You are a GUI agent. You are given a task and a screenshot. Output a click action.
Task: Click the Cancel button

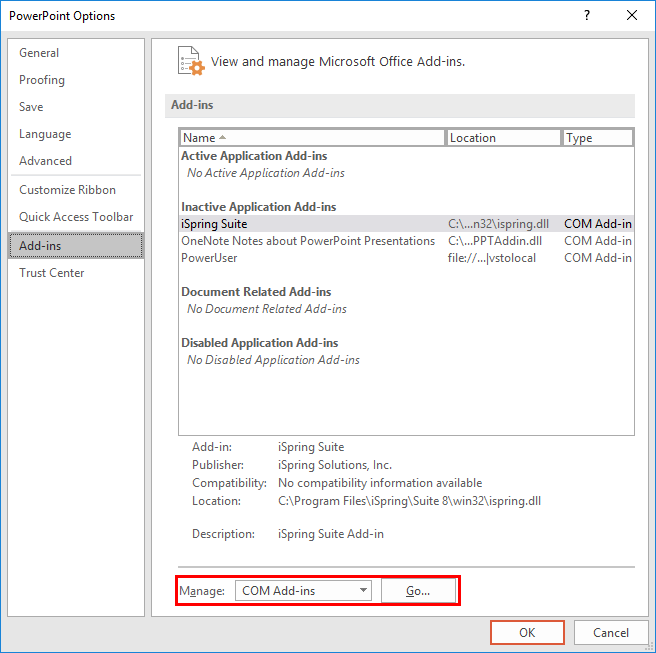click(x=611, y=632)
